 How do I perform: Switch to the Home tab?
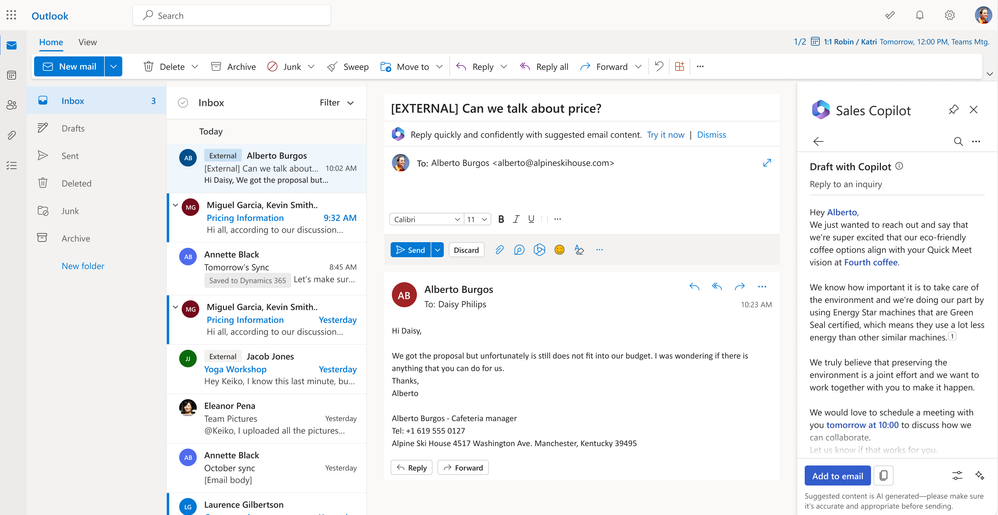coord(51,42)
